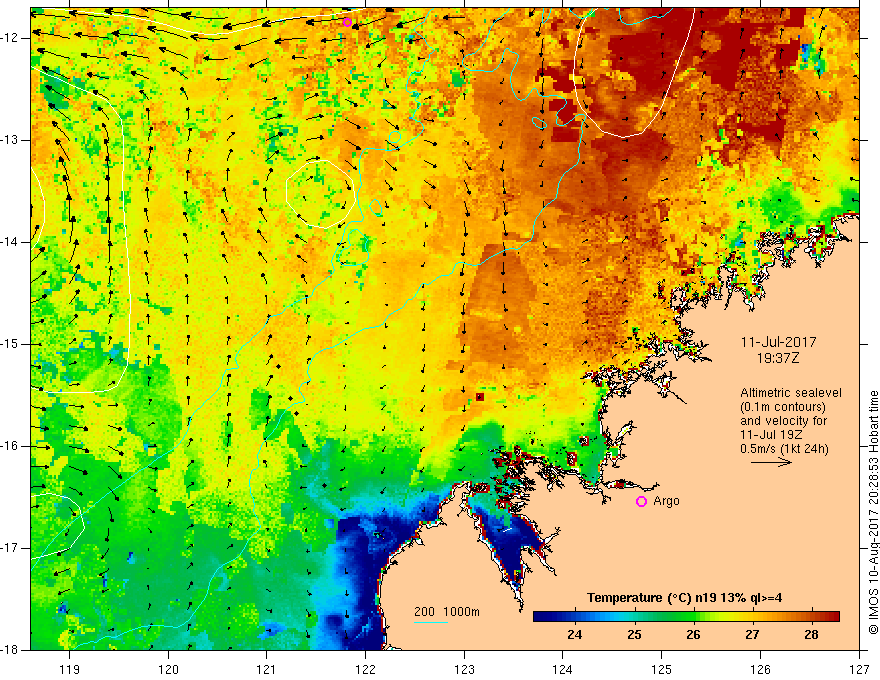Click the '25' color bar tick label
Viewport: 880px width, 680px height.
(634, 635)
